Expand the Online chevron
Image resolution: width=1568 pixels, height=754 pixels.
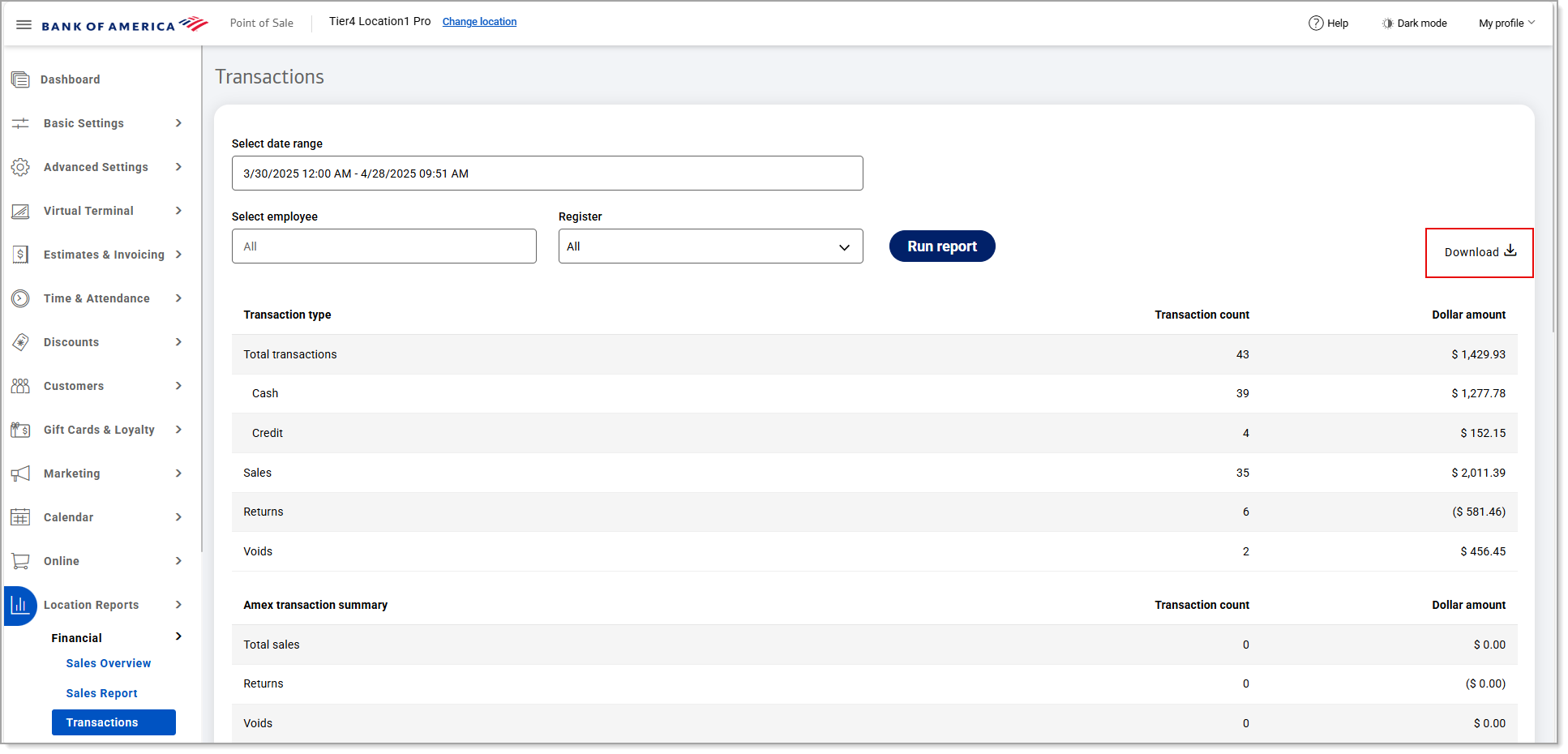click(178, 561)
